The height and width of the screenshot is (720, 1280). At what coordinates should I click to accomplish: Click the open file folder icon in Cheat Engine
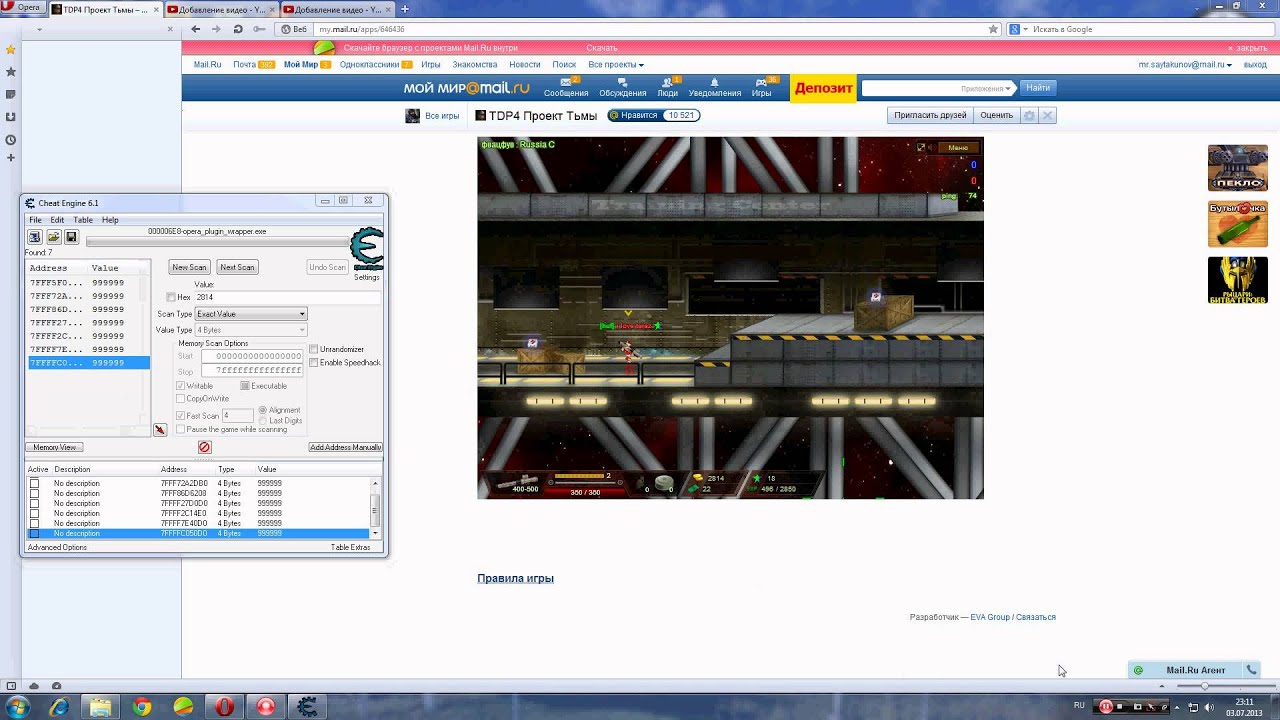pos(53,237)
